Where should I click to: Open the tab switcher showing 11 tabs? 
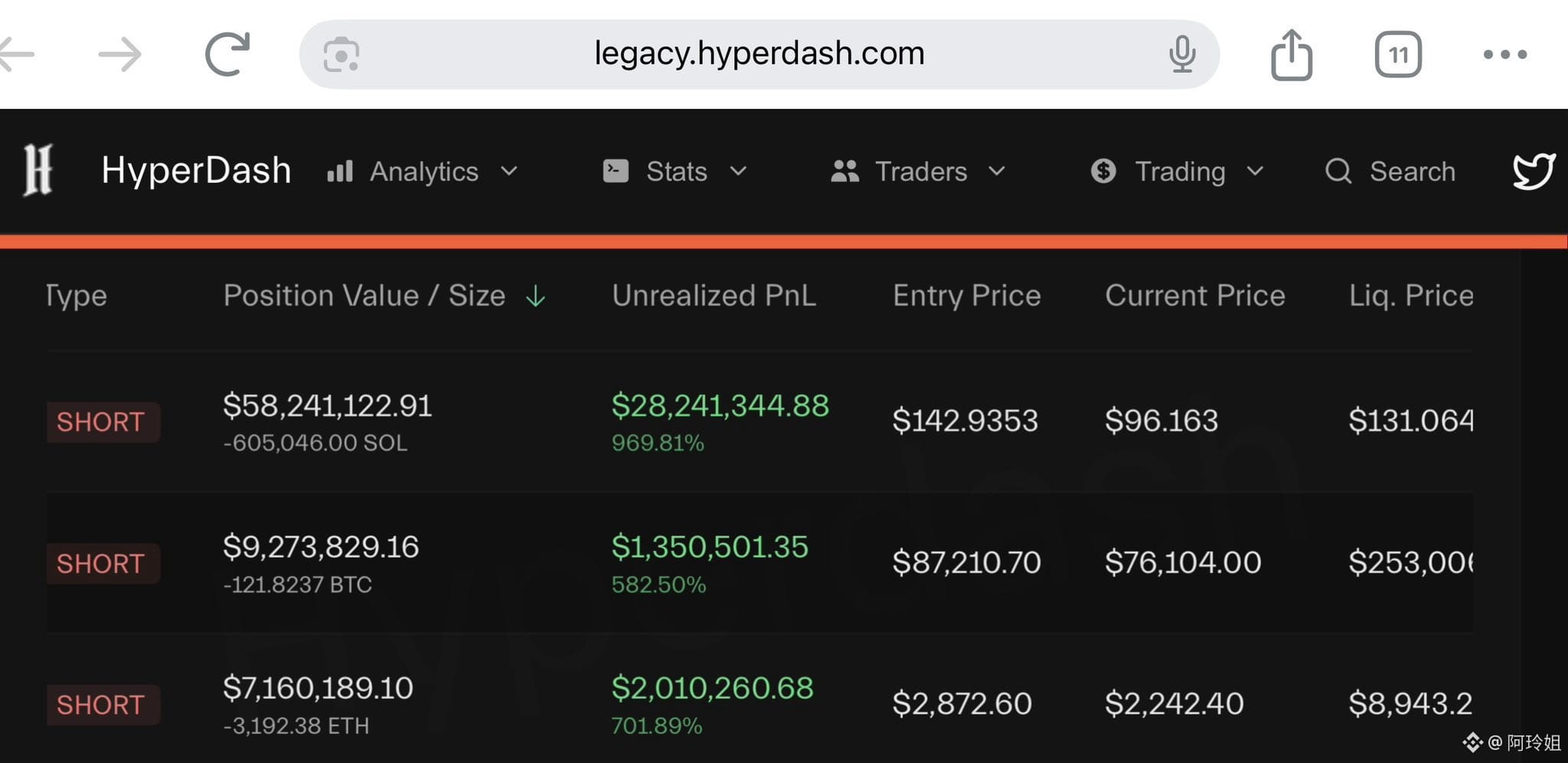(1398, 54)
